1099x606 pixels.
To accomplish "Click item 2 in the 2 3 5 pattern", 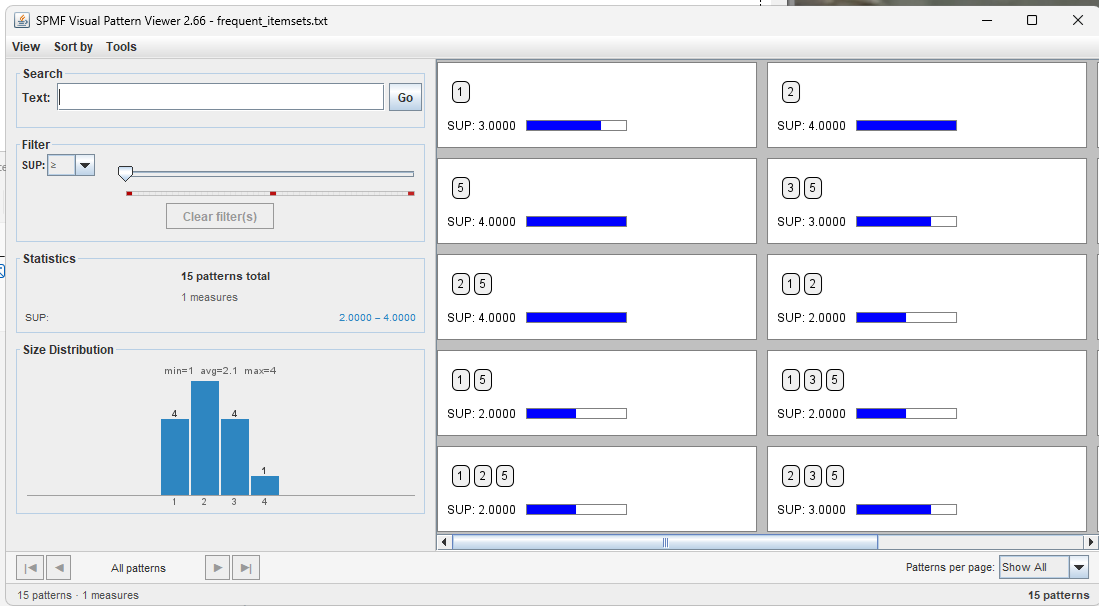I will [791, 476].
